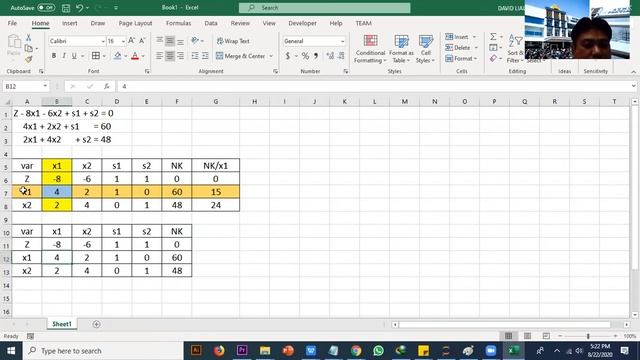This screenshot has width=640, height=360.
Task: Increase font size with larger A icon
Action: pyautogui.click(x=131, y=41)
